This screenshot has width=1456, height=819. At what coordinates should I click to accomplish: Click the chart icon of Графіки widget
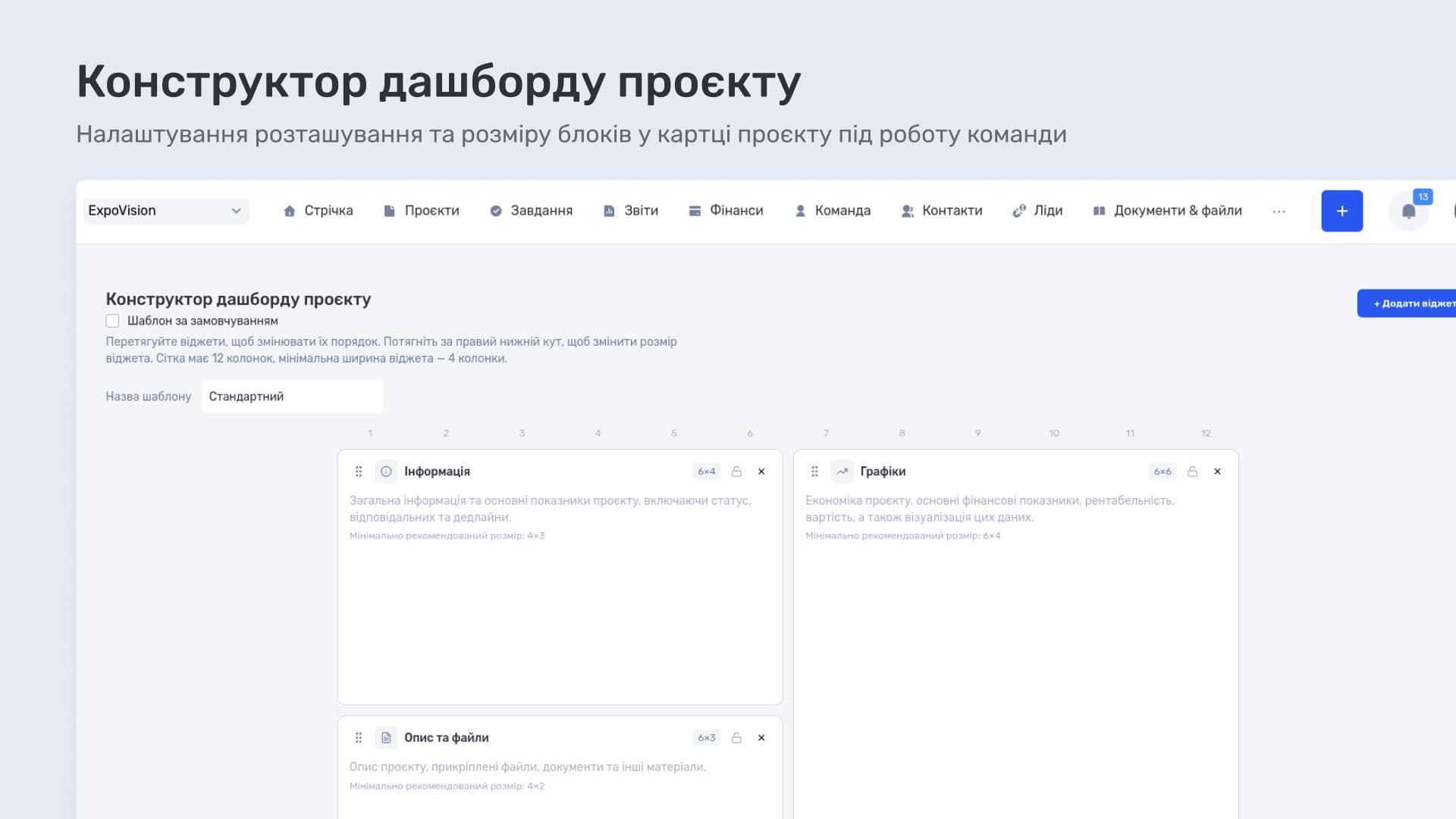tap(842, 472)
